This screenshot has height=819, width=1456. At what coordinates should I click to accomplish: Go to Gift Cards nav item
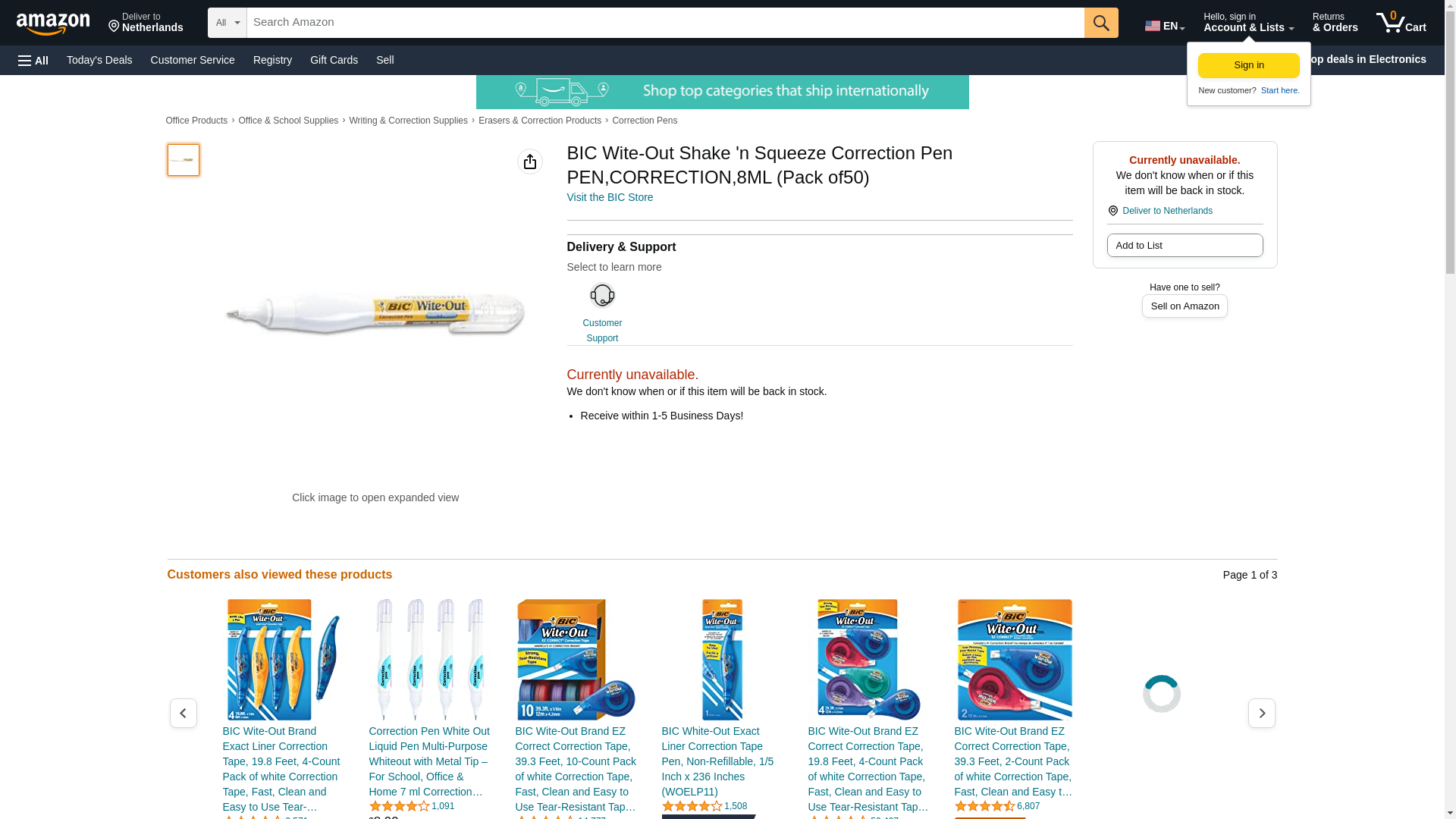click(334, 60)
